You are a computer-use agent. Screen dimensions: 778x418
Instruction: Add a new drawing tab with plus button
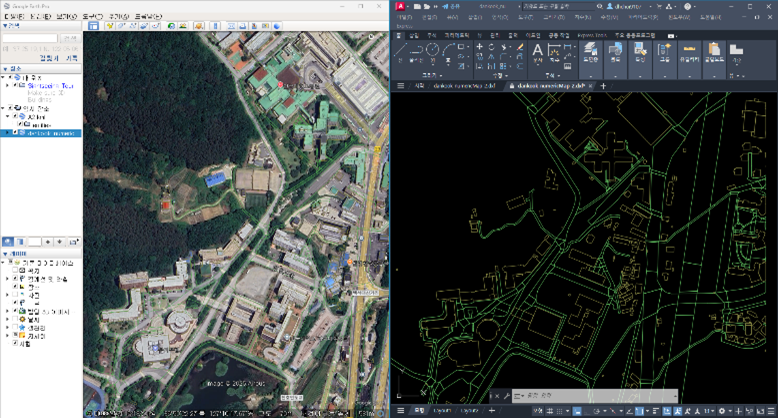tap(603, 86)
